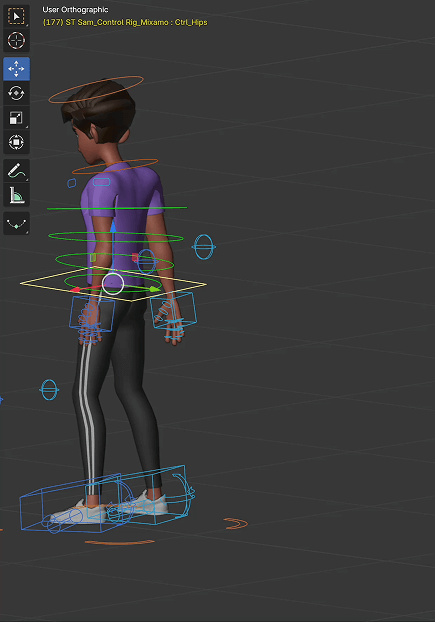
Task: Choose the Move tool in the toolbar
Action: pos(16,69)
